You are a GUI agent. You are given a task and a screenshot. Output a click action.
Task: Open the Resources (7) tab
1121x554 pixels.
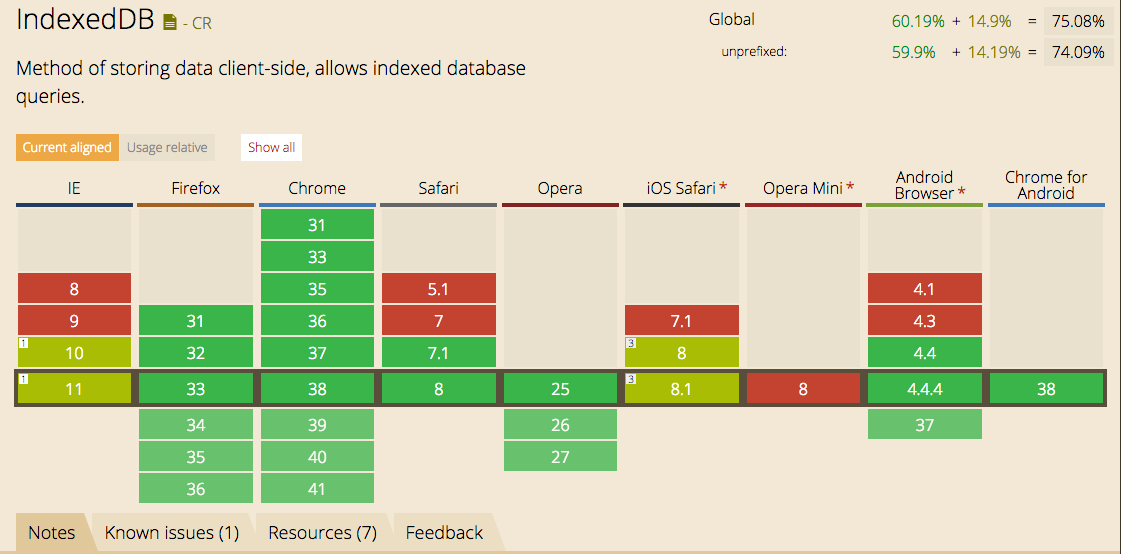[322, 533]
